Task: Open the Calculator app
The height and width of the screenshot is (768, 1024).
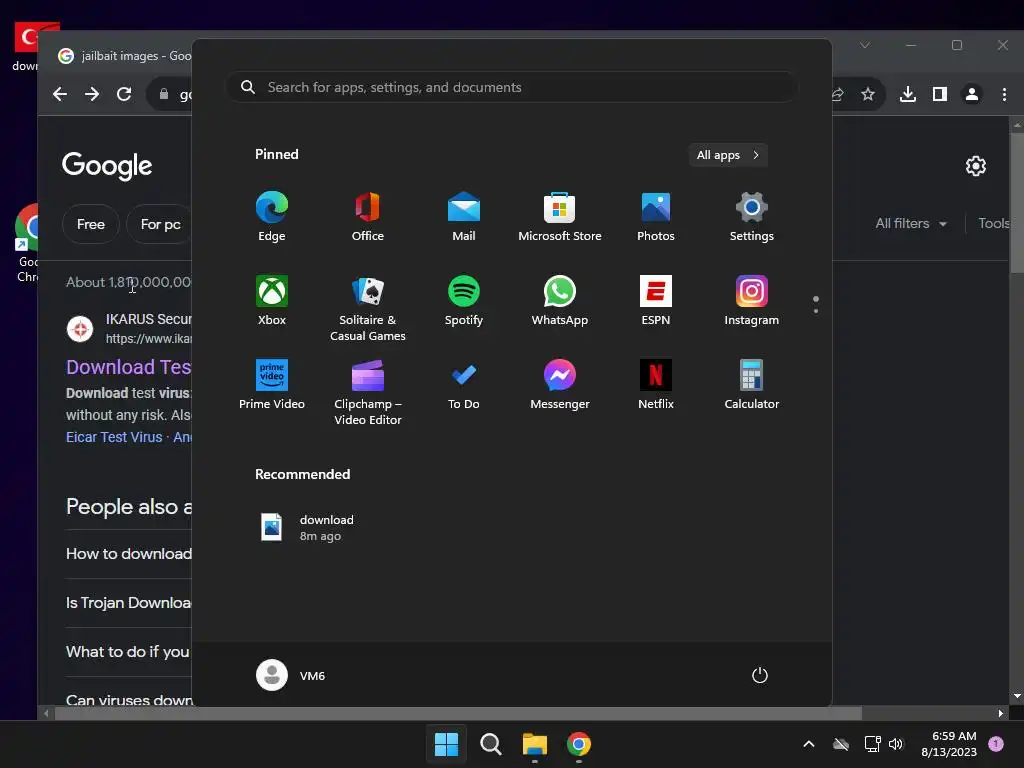Action: point(752,385)
